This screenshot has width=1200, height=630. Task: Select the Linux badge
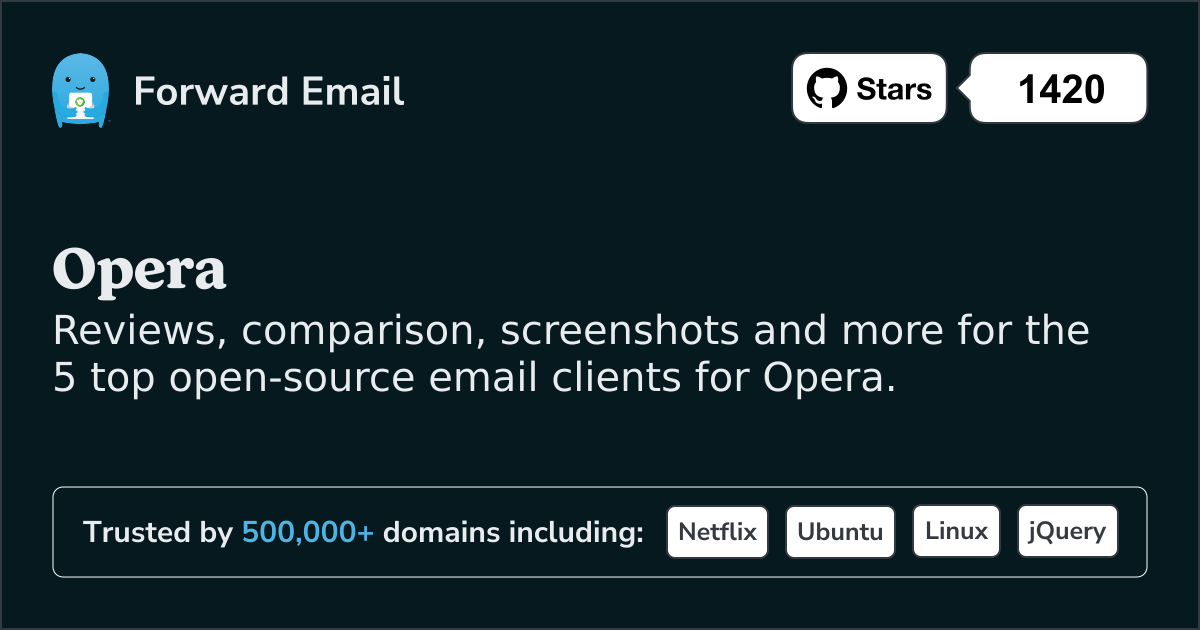point(956,531)
